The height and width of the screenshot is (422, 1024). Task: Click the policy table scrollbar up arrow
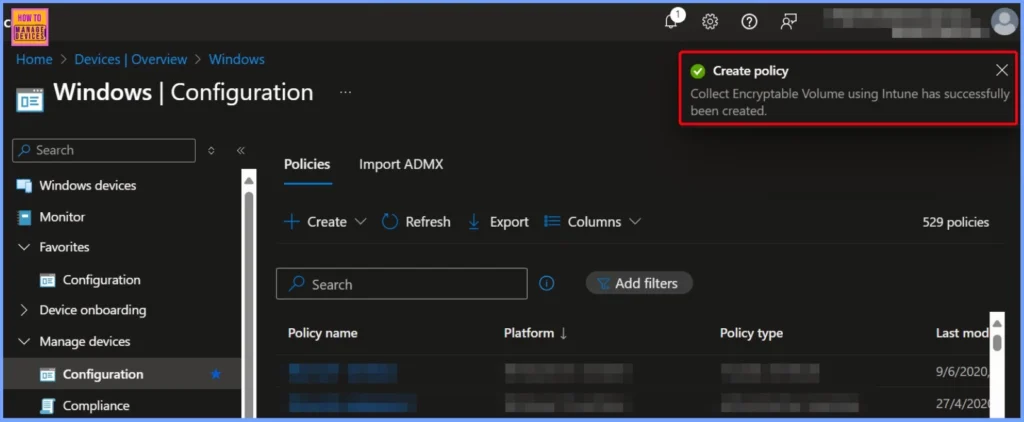pos(997,323)
